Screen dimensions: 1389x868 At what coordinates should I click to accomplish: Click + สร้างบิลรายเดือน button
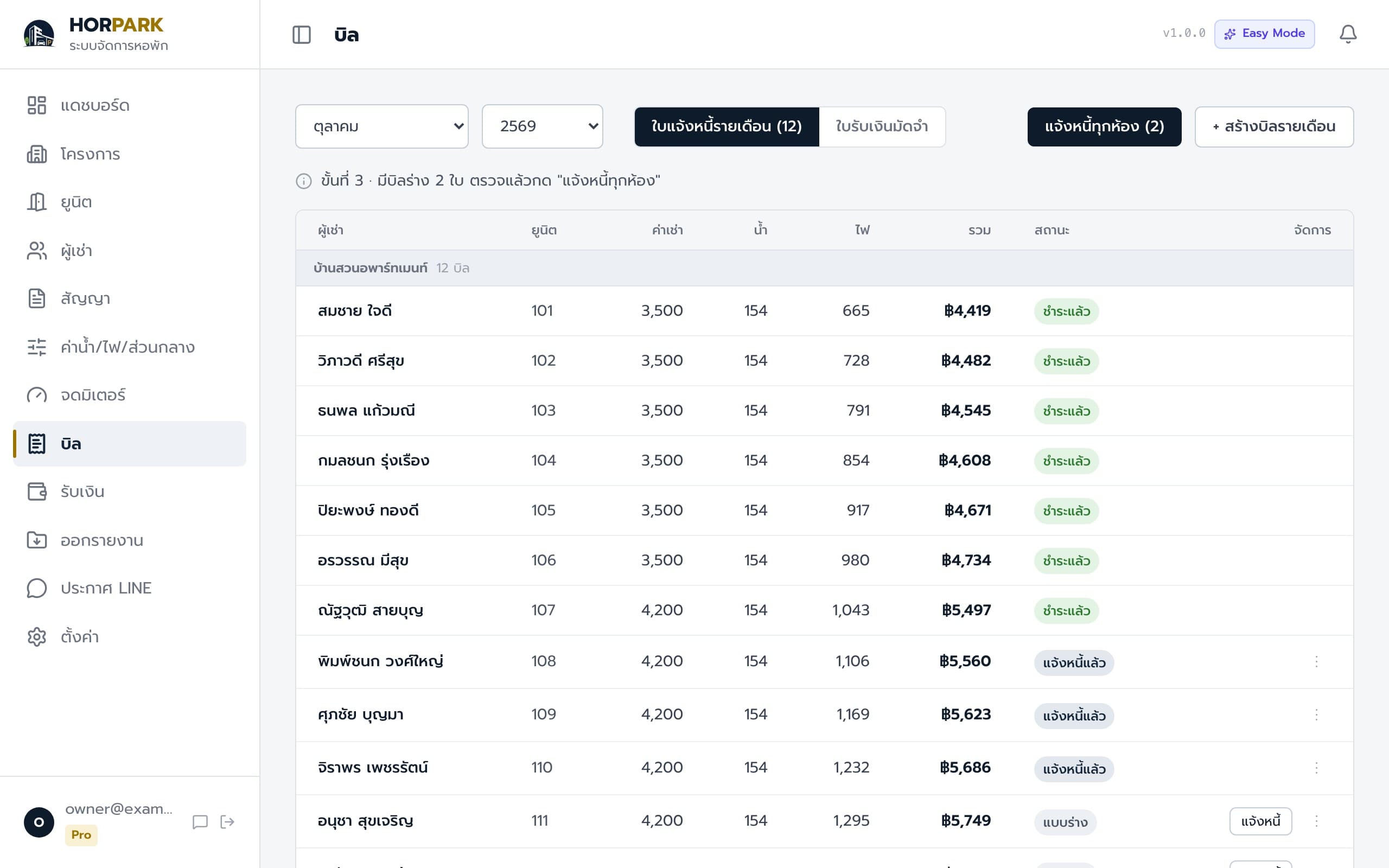coord(1274,126)
